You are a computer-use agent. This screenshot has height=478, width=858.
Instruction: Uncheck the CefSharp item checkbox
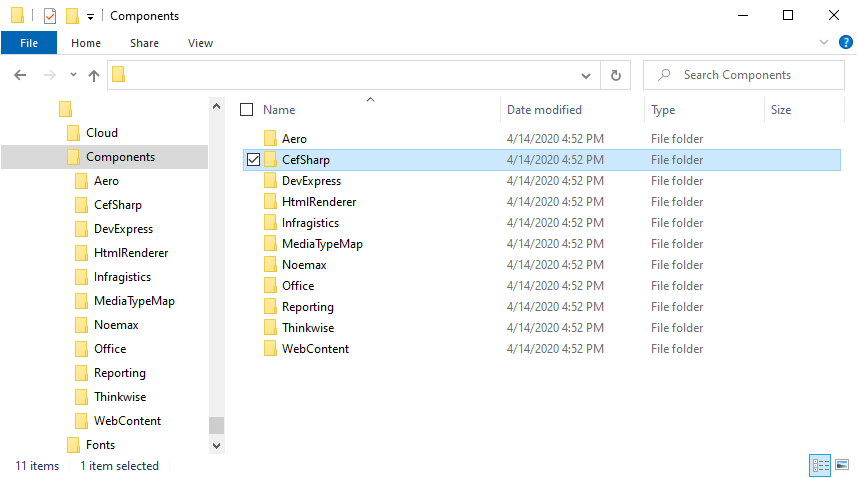253,160
